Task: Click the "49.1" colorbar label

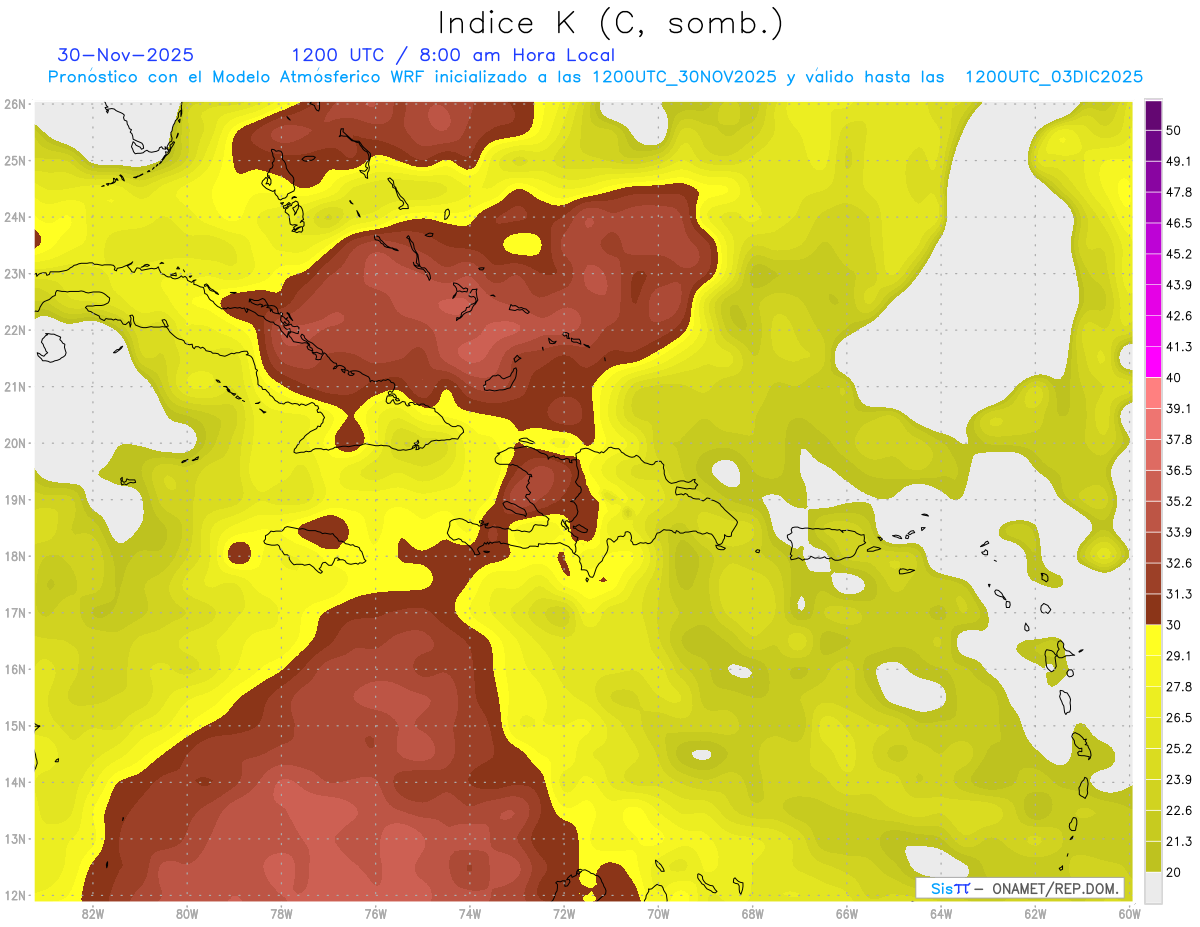Action: (x=1179, y=161)
